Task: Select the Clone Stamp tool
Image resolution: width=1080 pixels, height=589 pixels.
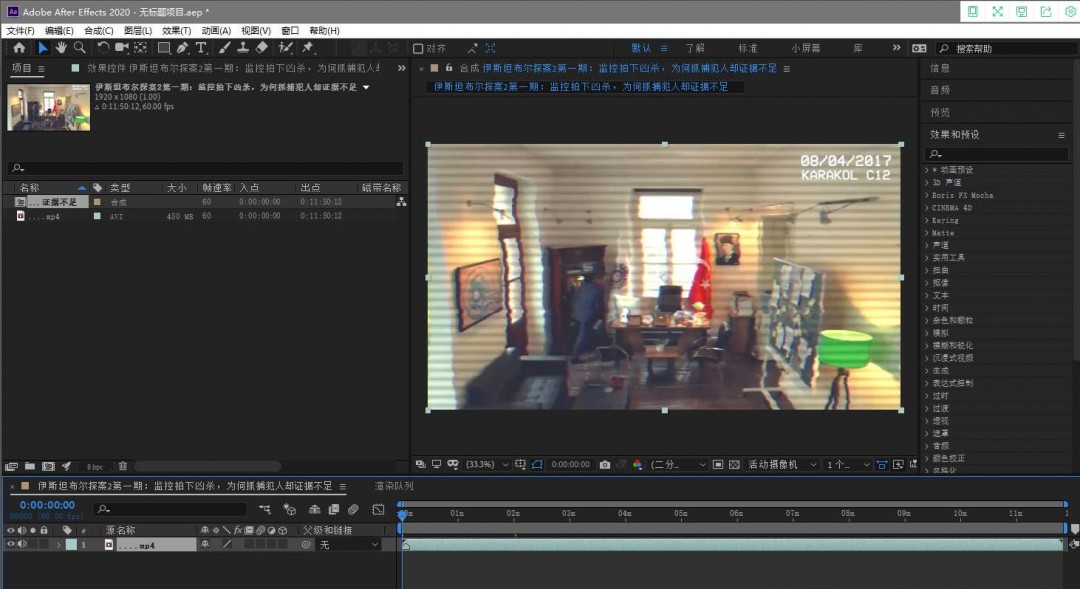Action: (x=243, y=48)
